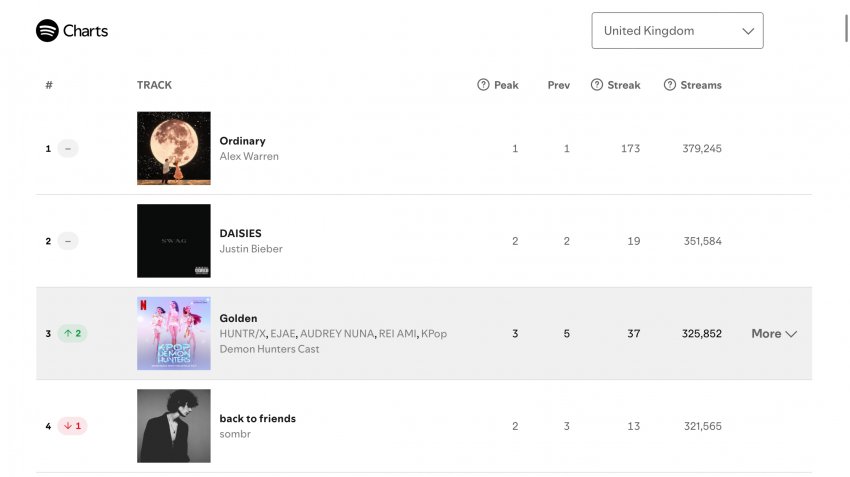Click the red down-1 rank change badge
Screen dimensions: 850x477
[72, 426]
